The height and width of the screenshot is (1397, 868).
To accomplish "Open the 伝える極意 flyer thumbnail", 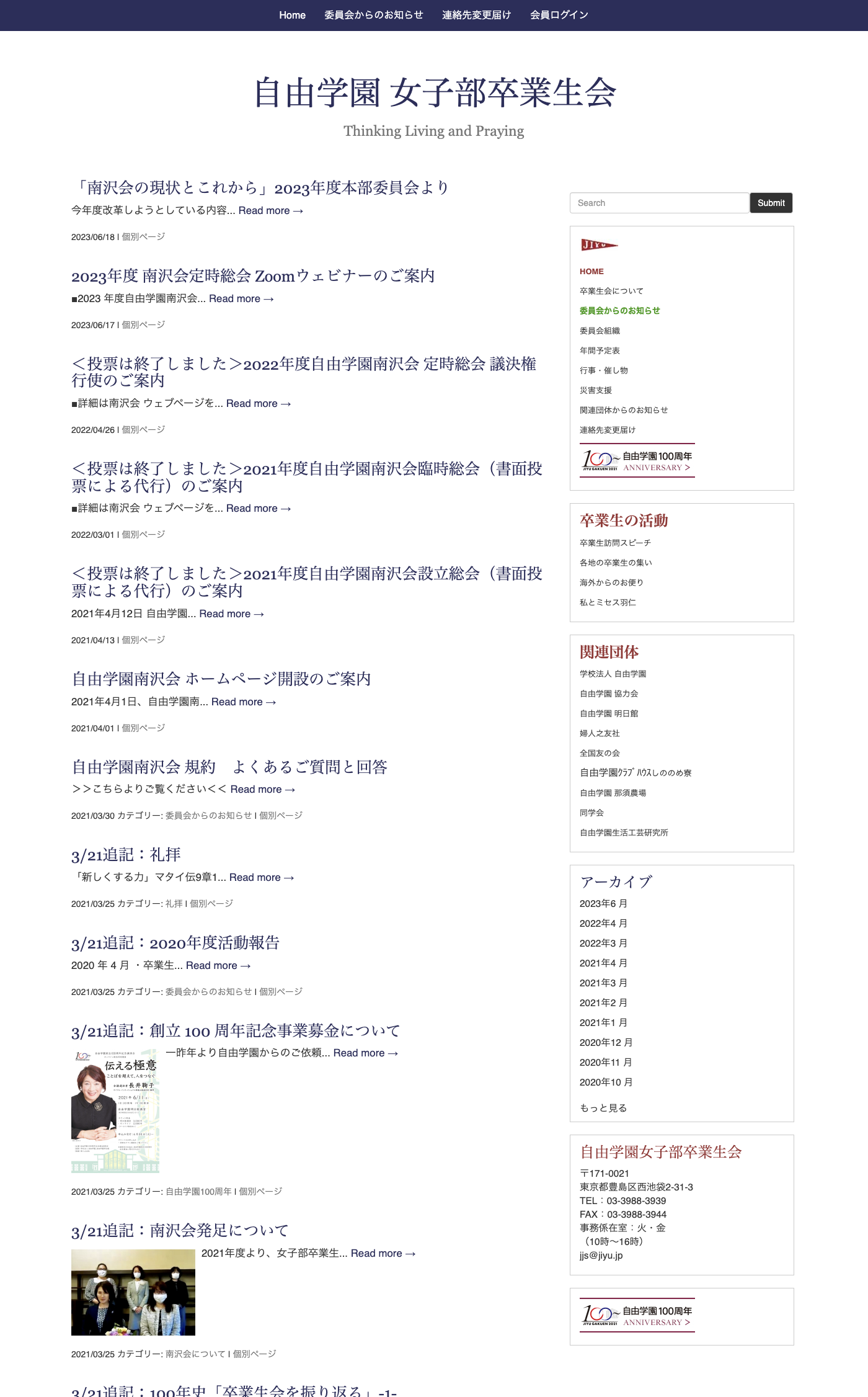I will point(115,1111).
